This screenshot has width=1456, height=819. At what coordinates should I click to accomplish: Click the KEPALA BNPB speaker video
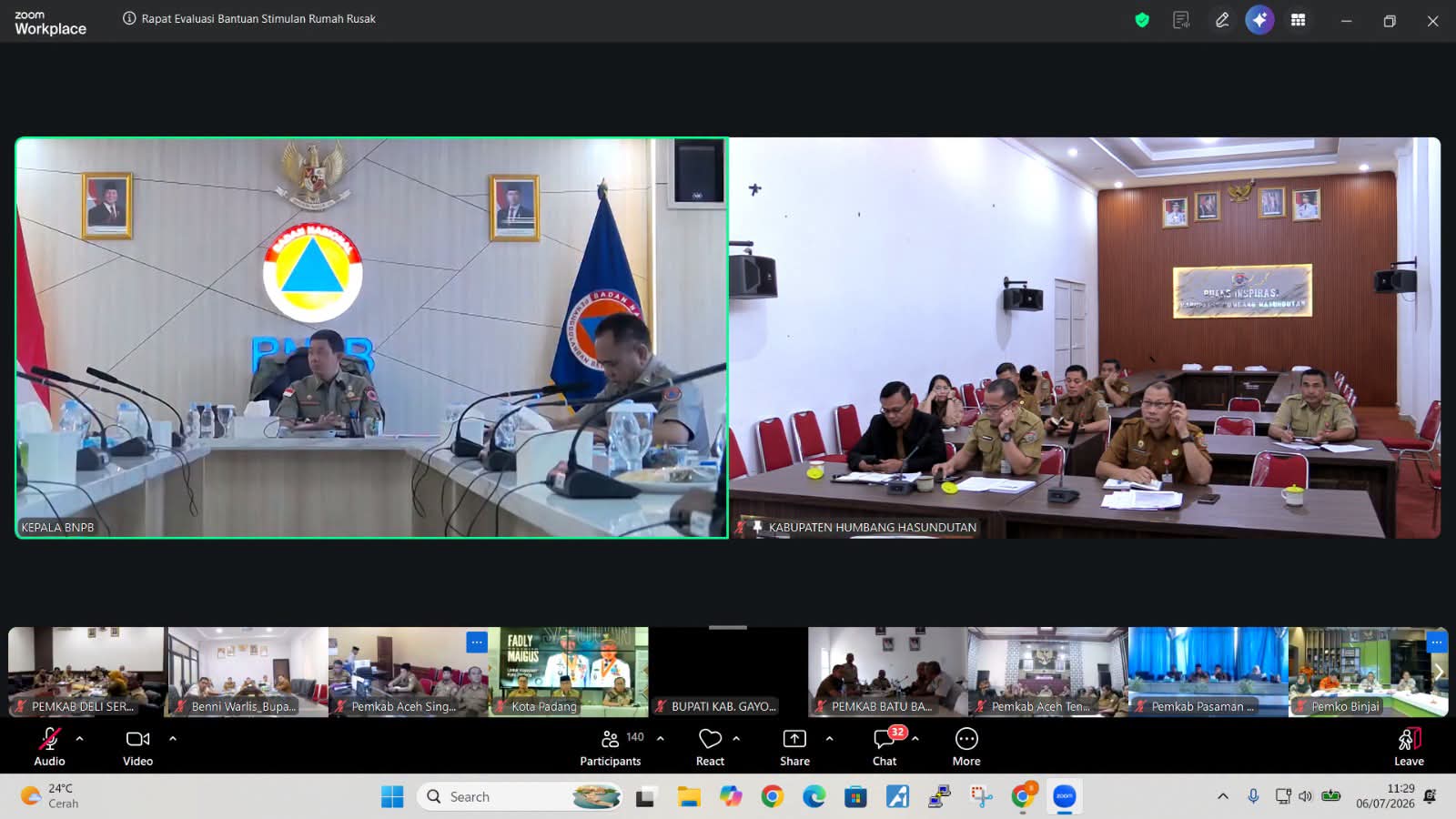[x=371, y=338]
